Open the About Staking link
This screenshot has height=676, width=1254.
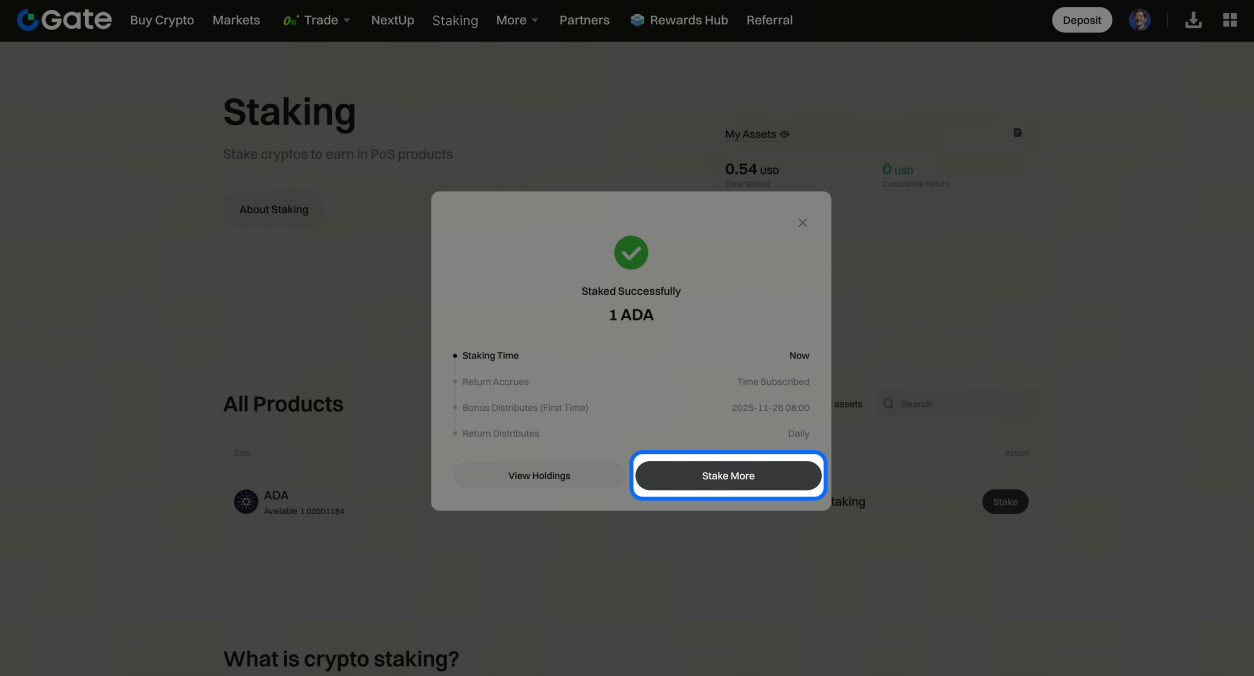tap(274, 210)
